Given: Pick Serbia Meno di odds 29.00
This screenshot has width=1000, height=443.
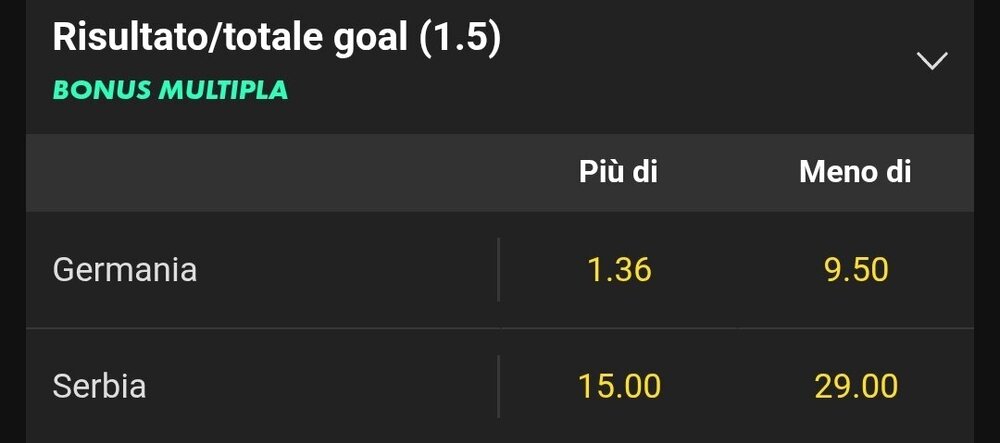Looking at the screenshot, I should coord(856,386).
